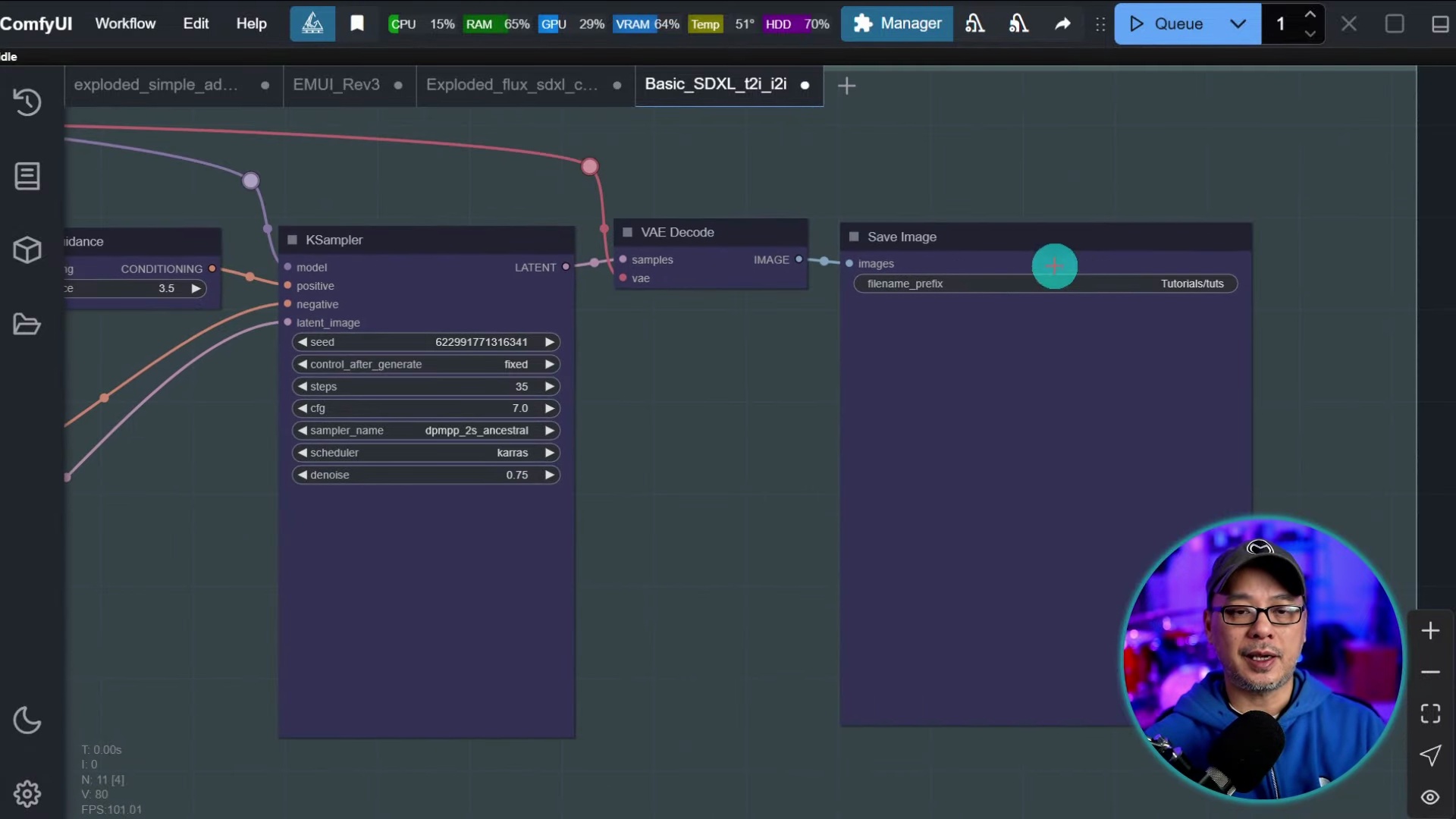1456x819 pixels.
Task: Increase guidance 3.5 value with right arrow
Action: click(196, 288)
